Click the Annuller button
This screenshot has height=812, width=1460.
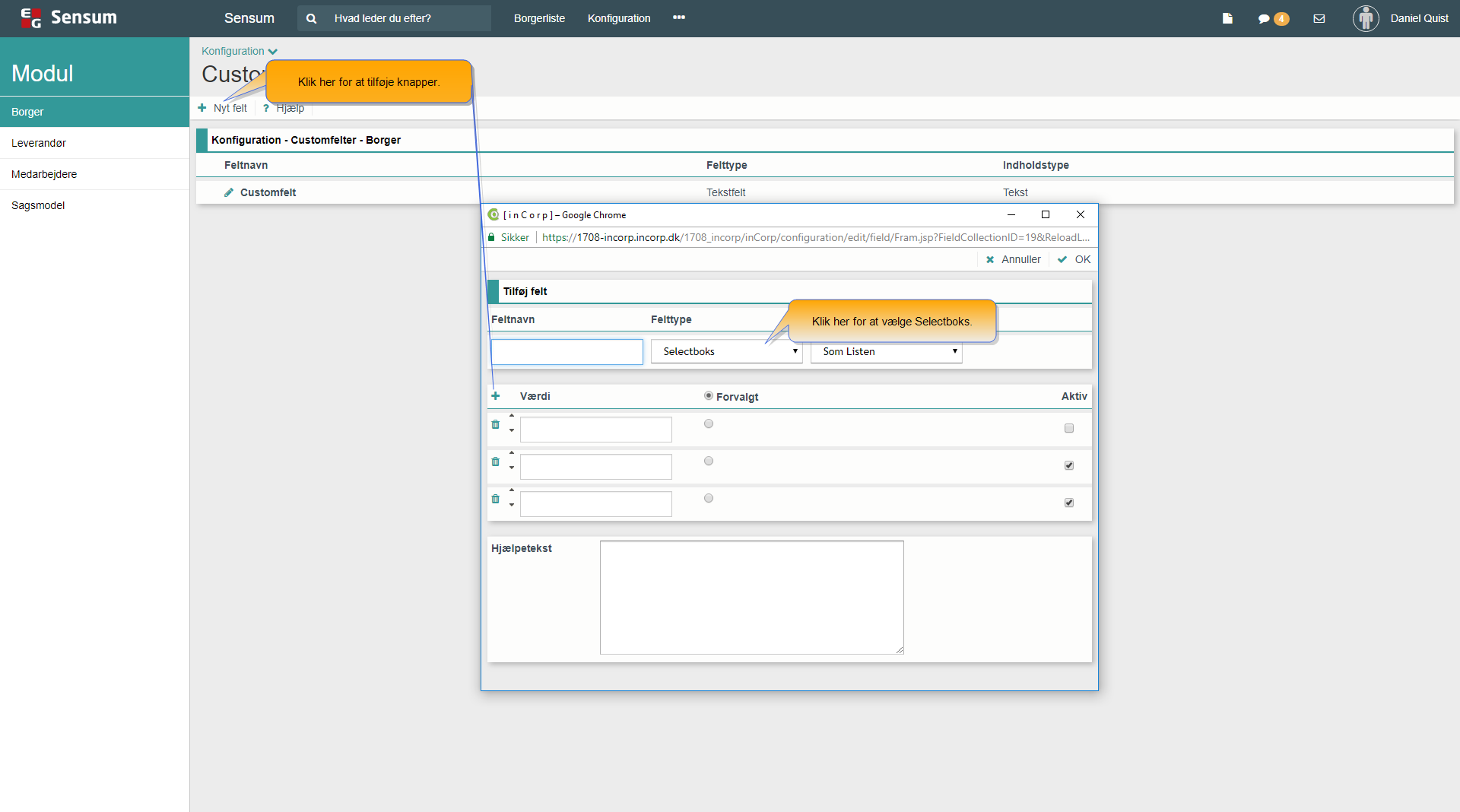[1013, 259]
